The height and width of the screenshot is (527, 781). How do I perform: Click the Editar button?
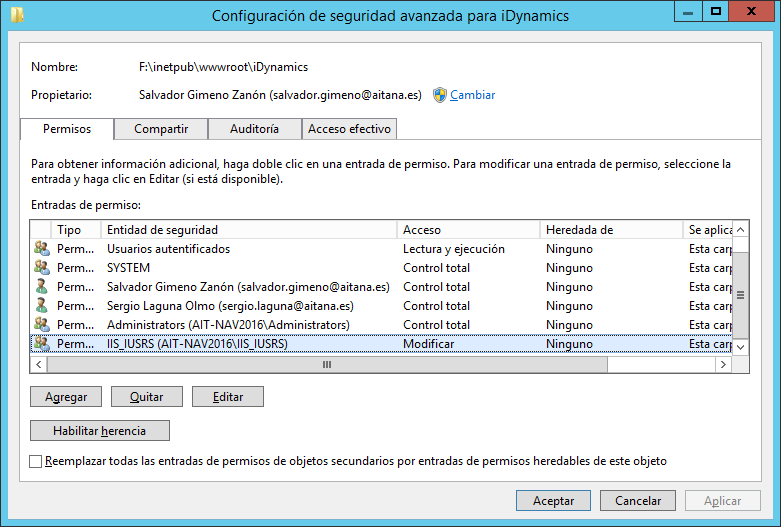click(228, 396)
